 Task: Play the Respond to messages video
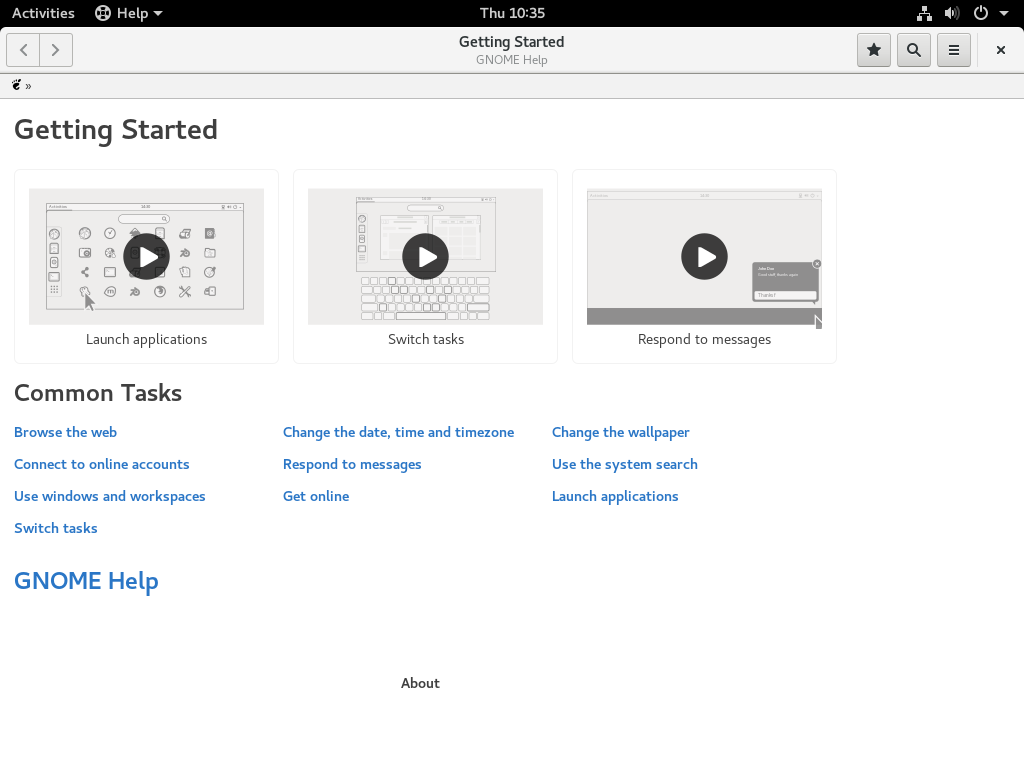[x=704, y=257]
